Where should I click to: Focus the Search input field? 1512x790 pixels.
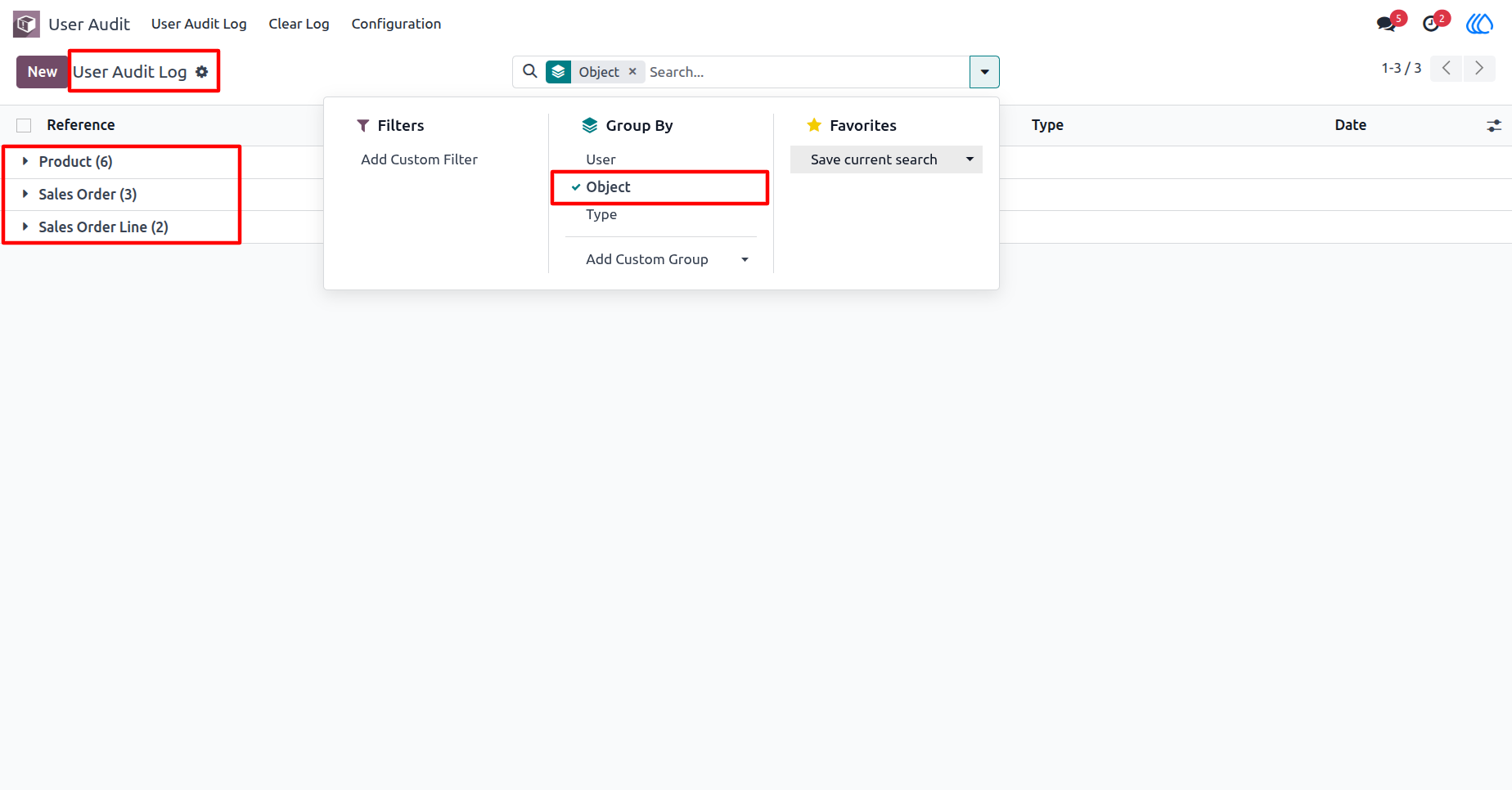(x=806, y=72)
